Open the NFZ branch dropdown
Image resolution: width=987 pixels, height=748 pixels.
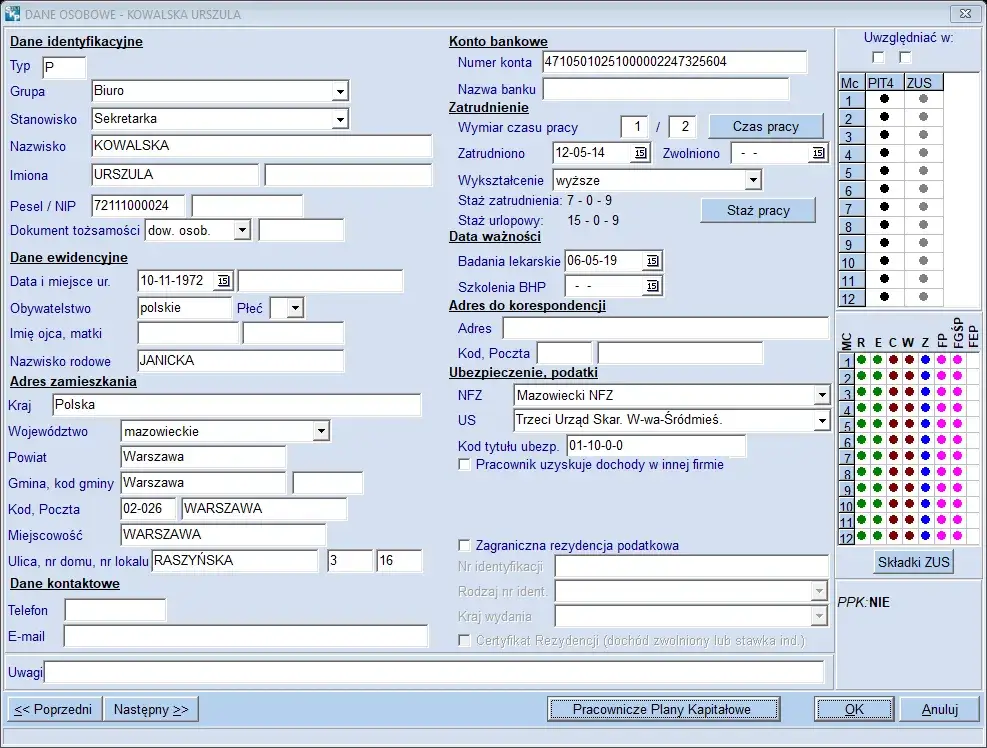coord(821,395)
